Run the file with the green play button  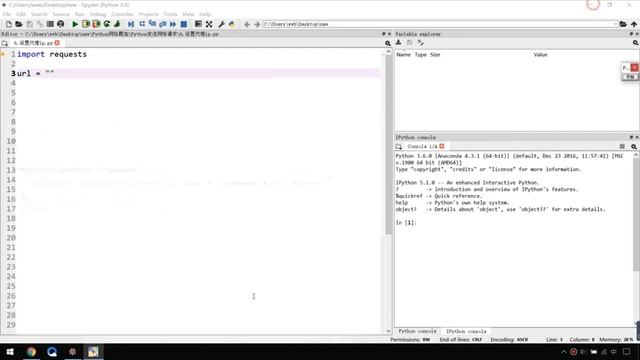coord(75,24)
